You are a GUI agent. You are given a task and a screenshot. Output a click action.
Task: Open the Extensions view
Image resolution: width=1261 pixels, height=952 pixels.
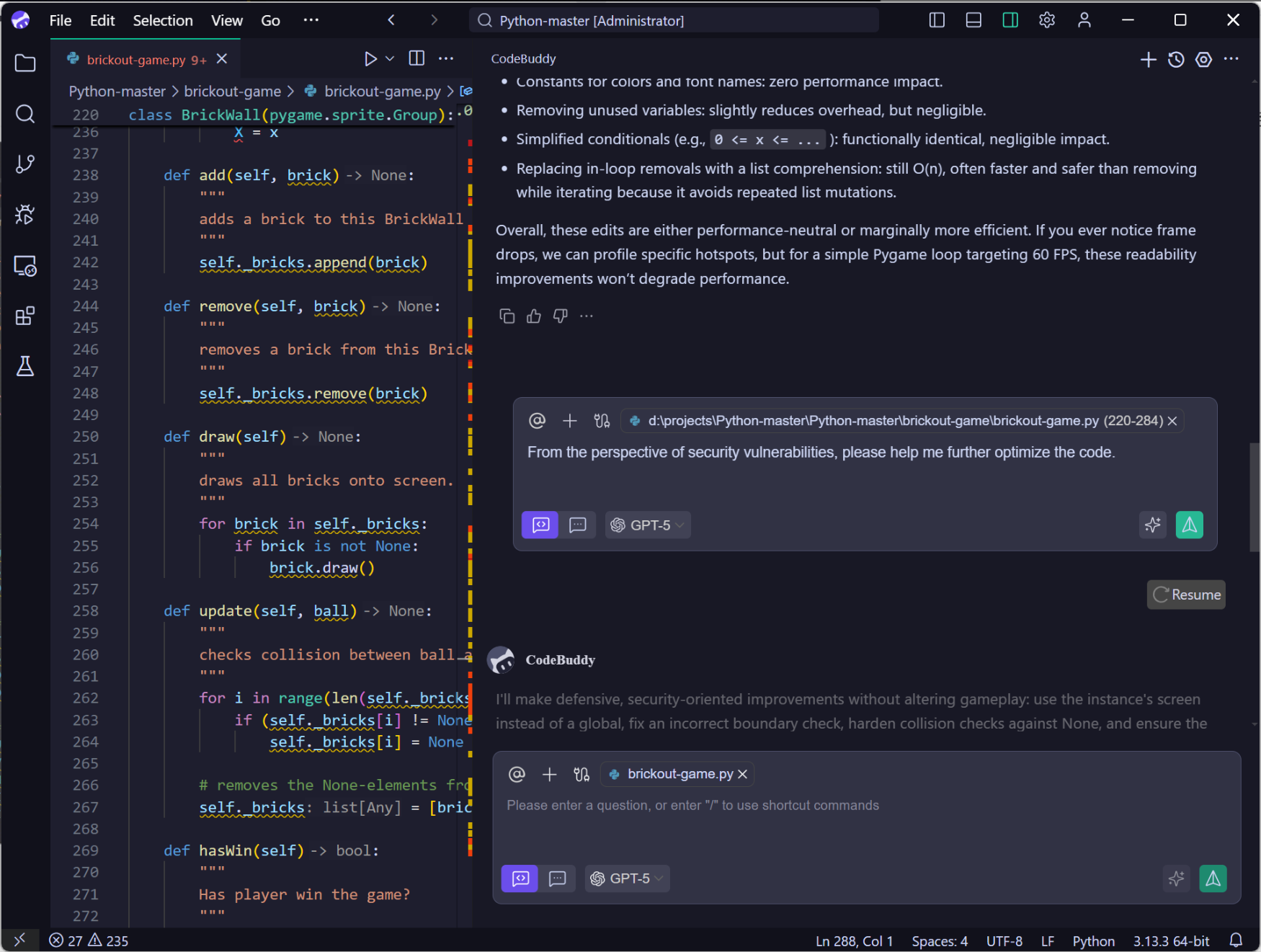point(25,316)
